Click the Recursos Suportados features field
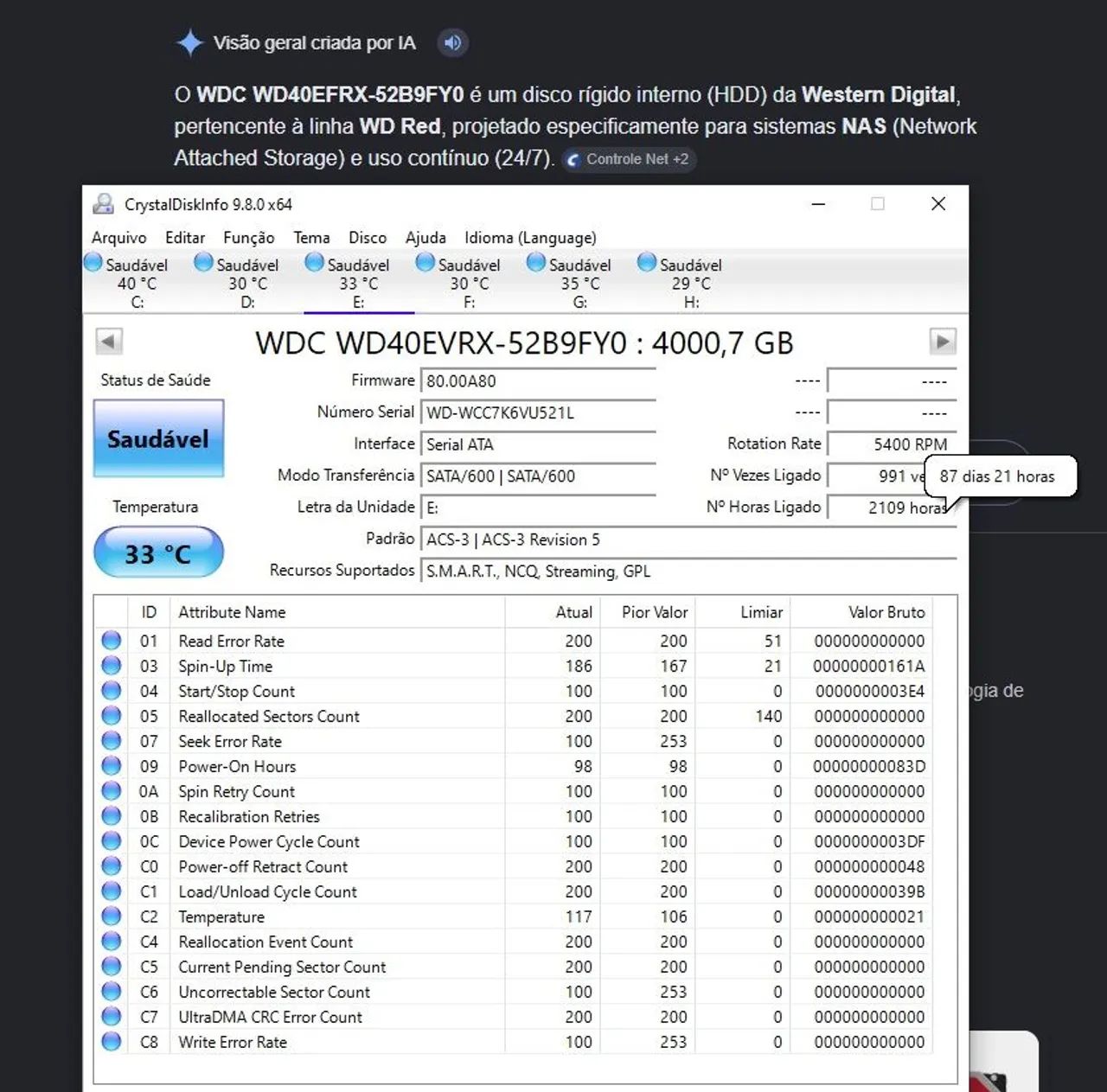The height and width of the screenshot is (1092, 1107). tap(688, 571)
